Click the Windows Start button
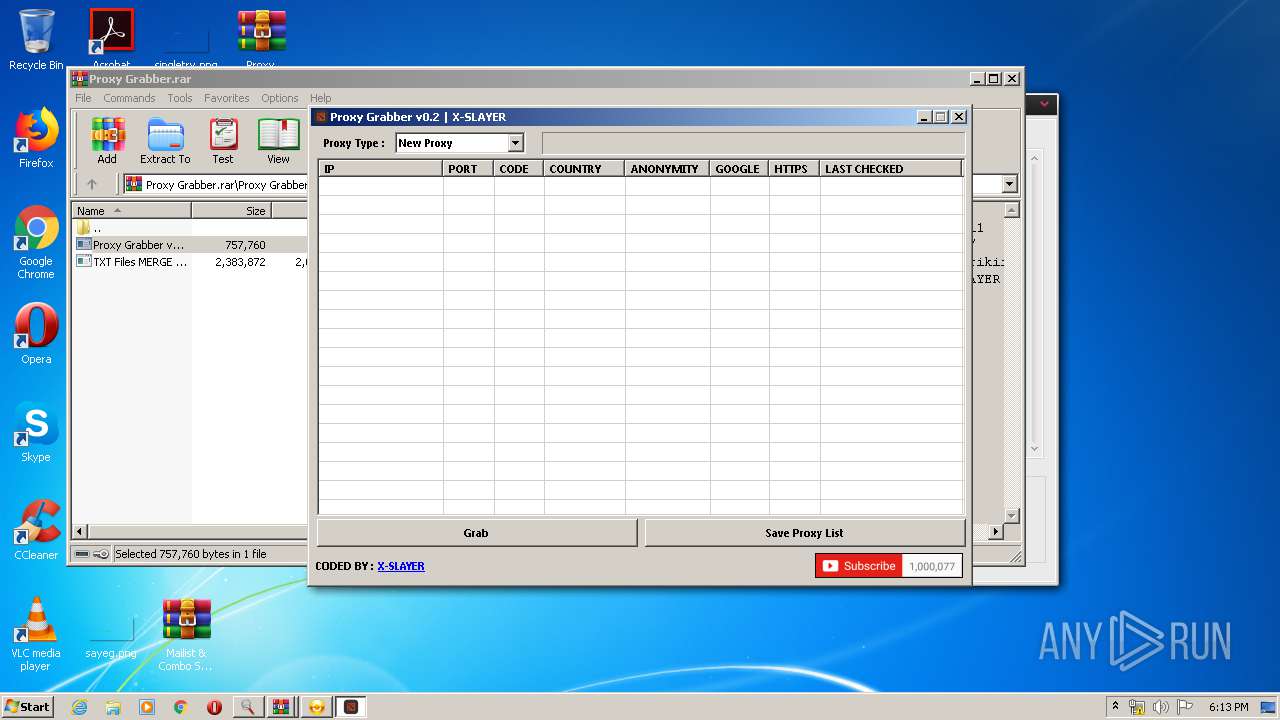This screenshot has width=1280, height=720. [27, 707]
